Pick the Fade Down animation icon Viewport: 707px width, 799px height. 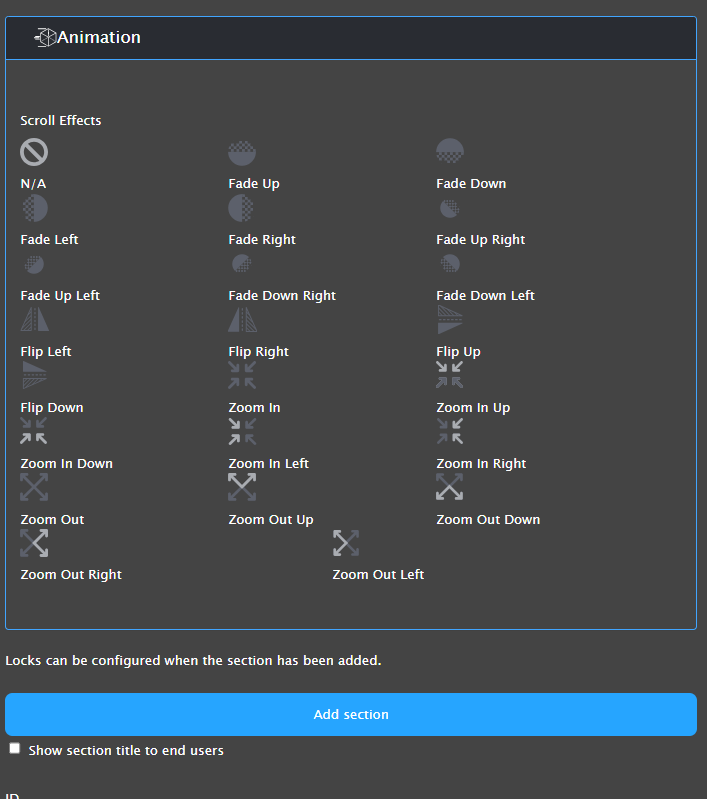(450, 152)
